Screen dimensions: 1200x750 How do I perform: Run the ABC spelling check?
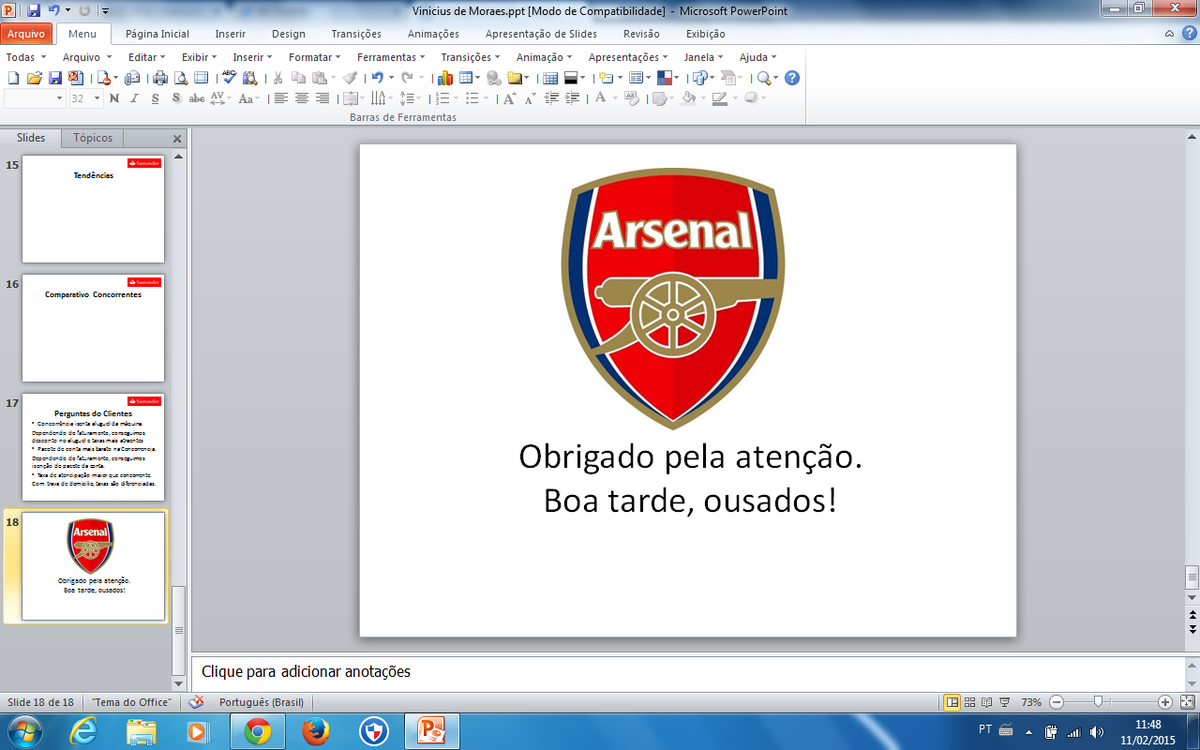pyautogui.click(x=229, y=77)
